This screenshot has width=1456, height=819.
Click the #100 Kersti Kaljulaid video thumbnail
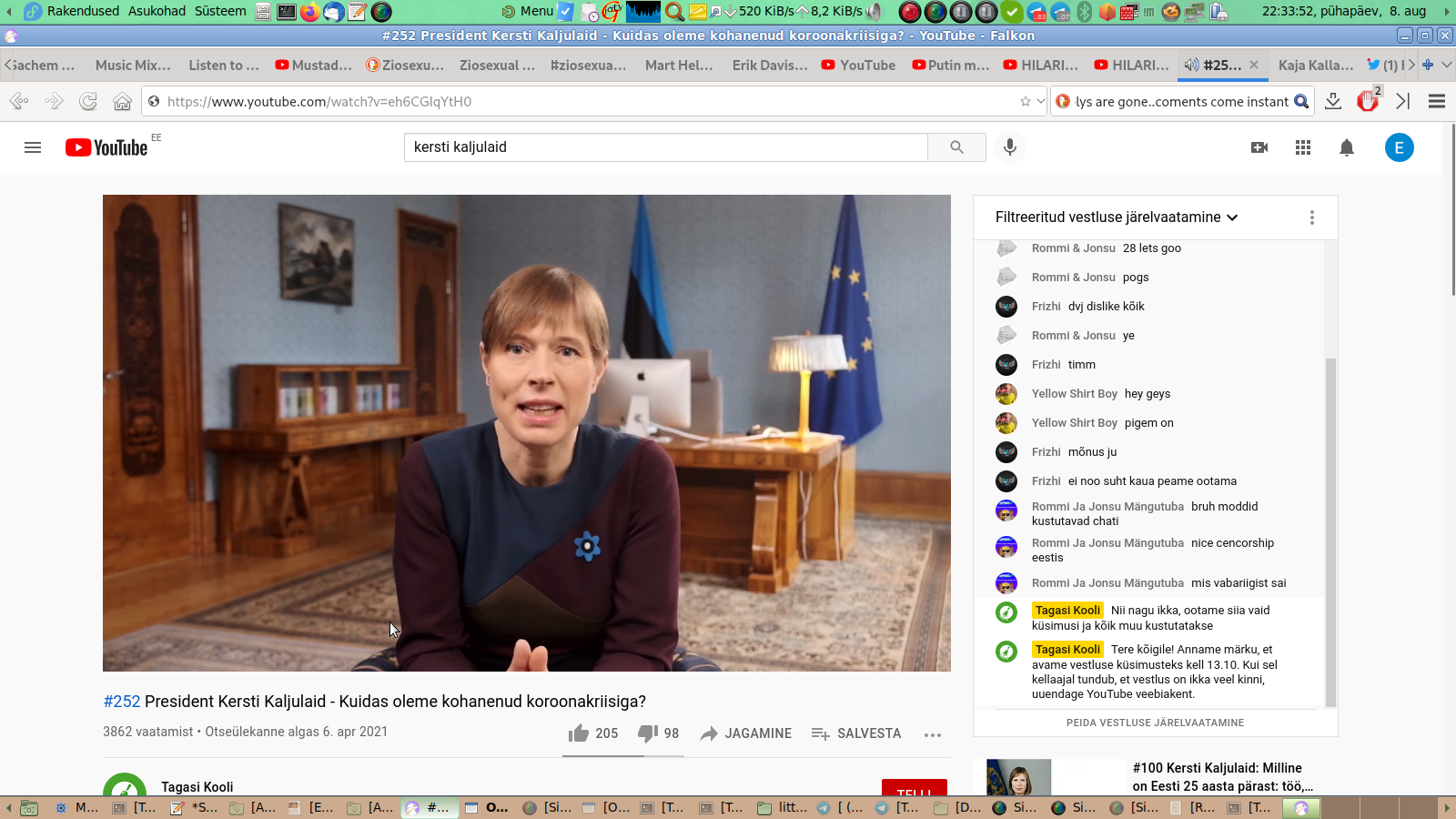1018,777
